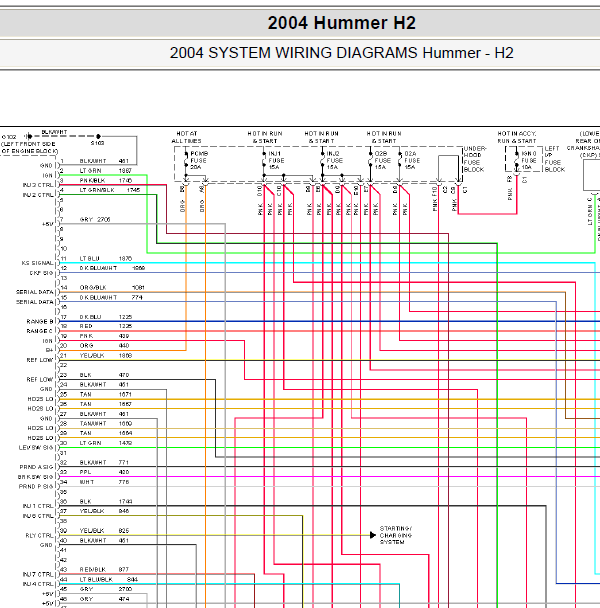
Task: Select the YEL/BLK wire label at pin 39
Action: pos(92,530)
